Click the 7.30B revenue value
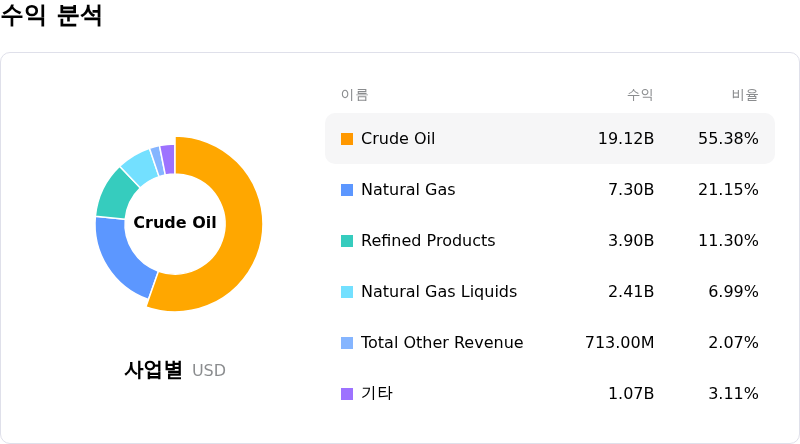Viewport: 800px width, 444px height. (x=631, y=189)
